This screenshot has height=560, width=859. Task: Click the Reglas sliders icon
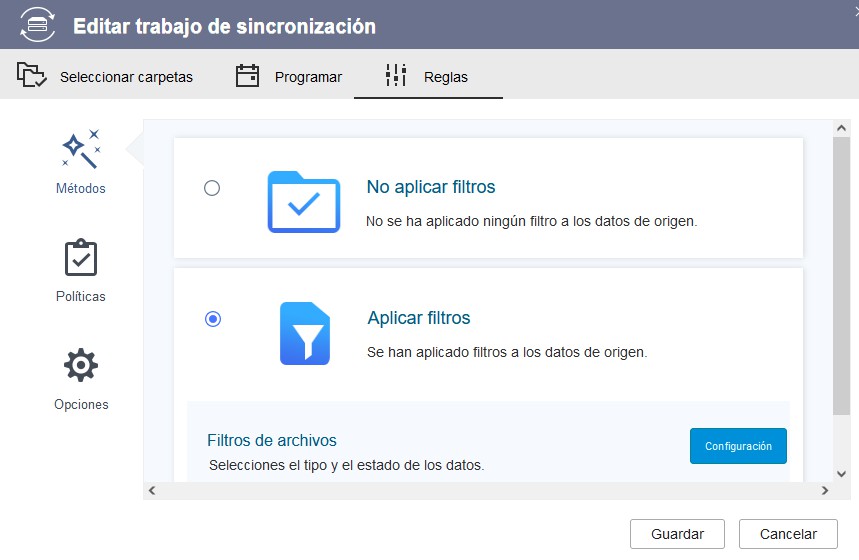point(396,76)
